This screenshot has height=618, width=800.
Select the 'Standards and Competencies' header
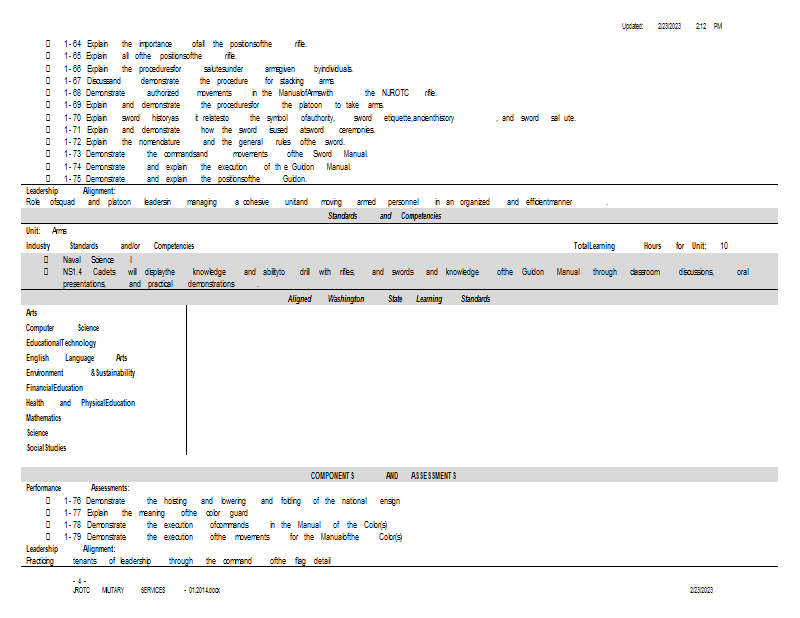(x=384, y=216)
